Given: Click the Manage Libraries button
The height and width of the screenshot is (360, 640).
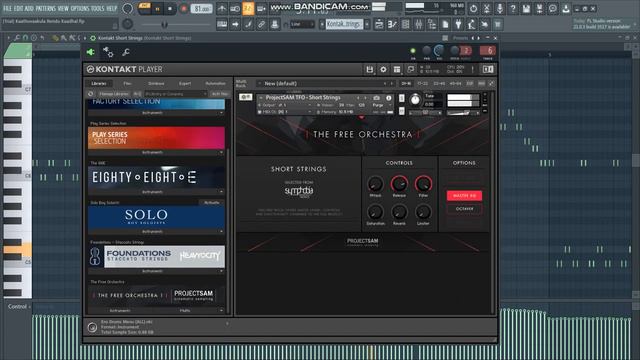Looking at the screenshot, I should [113, 94].
